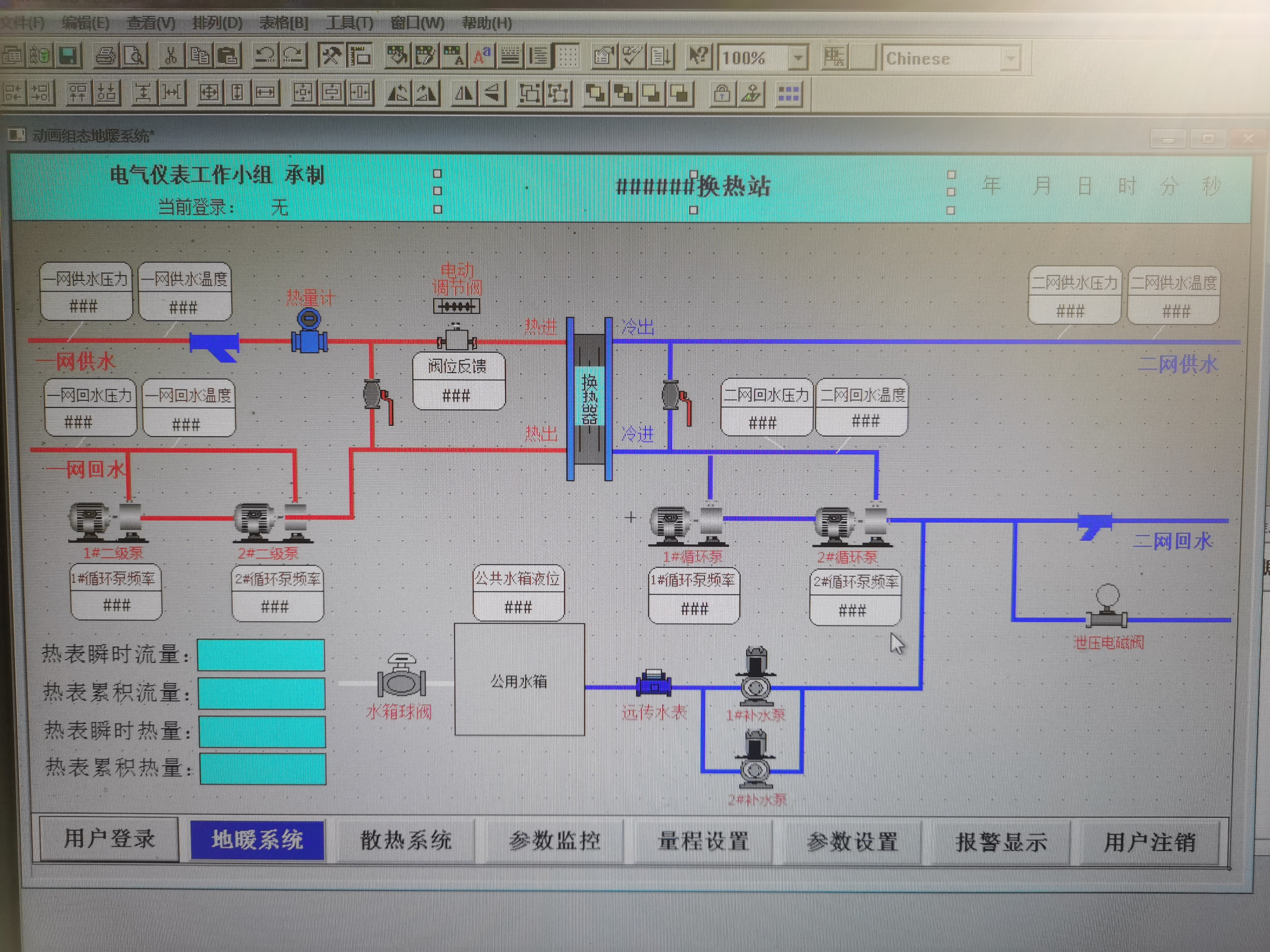Open the 工具(T) menu
The height and width of the screenshot is (952, 1270).
coord(349,23)
